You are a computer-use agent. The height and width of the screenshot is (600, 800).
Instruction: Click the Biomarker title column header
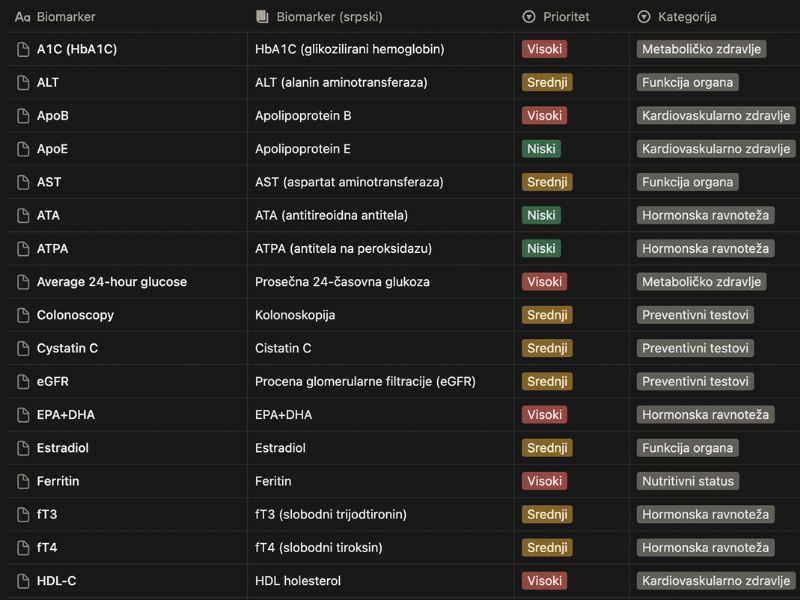pos(65,17)
